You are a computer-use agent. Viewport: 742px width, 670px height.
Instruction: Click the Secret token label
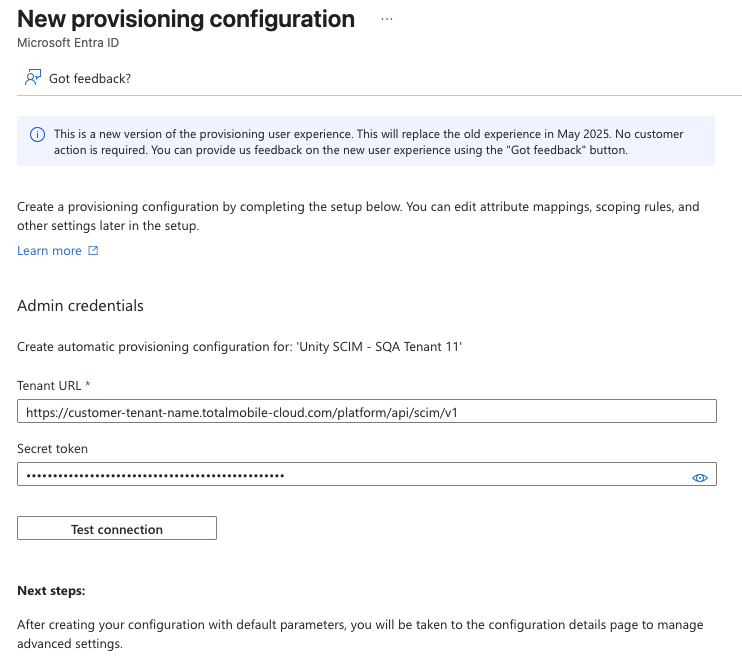pos(53,449)
